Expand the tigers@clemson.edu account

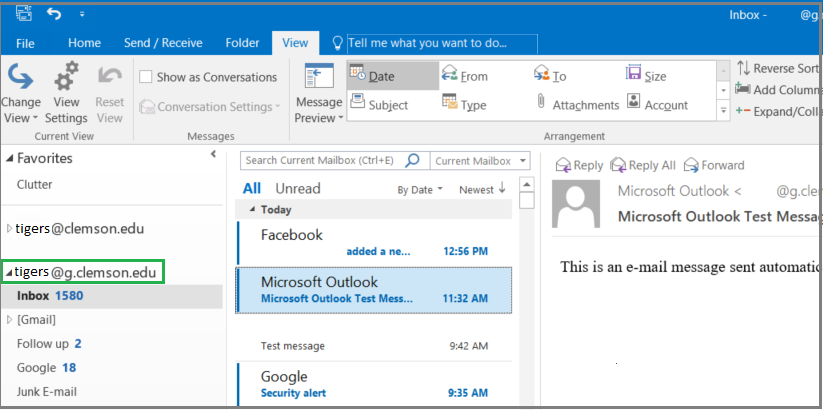(x=9, y=229)
